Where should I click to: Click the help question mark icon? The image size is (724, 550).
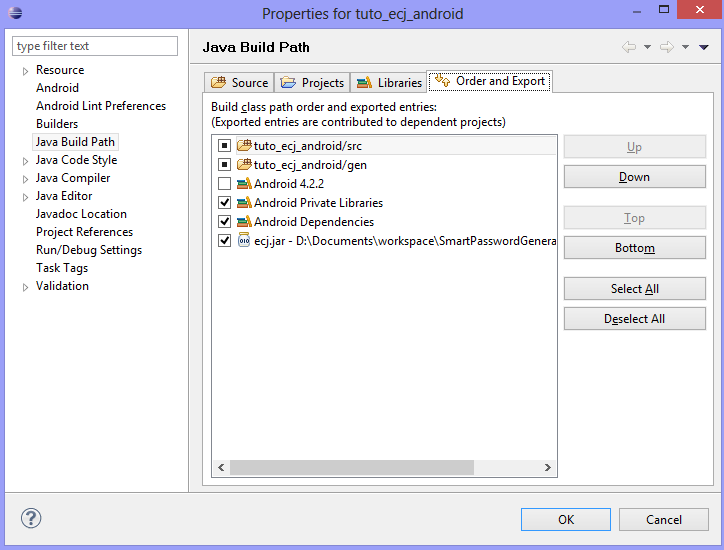[30, 519]
